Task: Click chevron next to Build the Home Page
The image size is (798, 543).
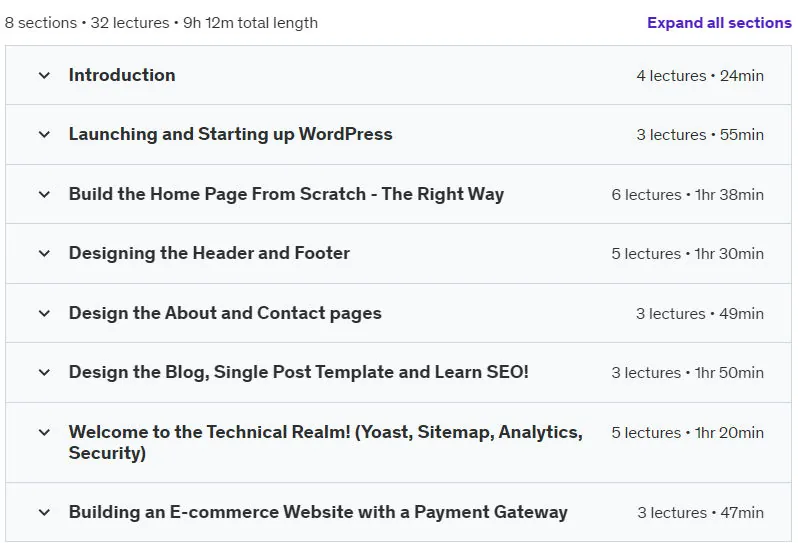Action: click(44, 194)
